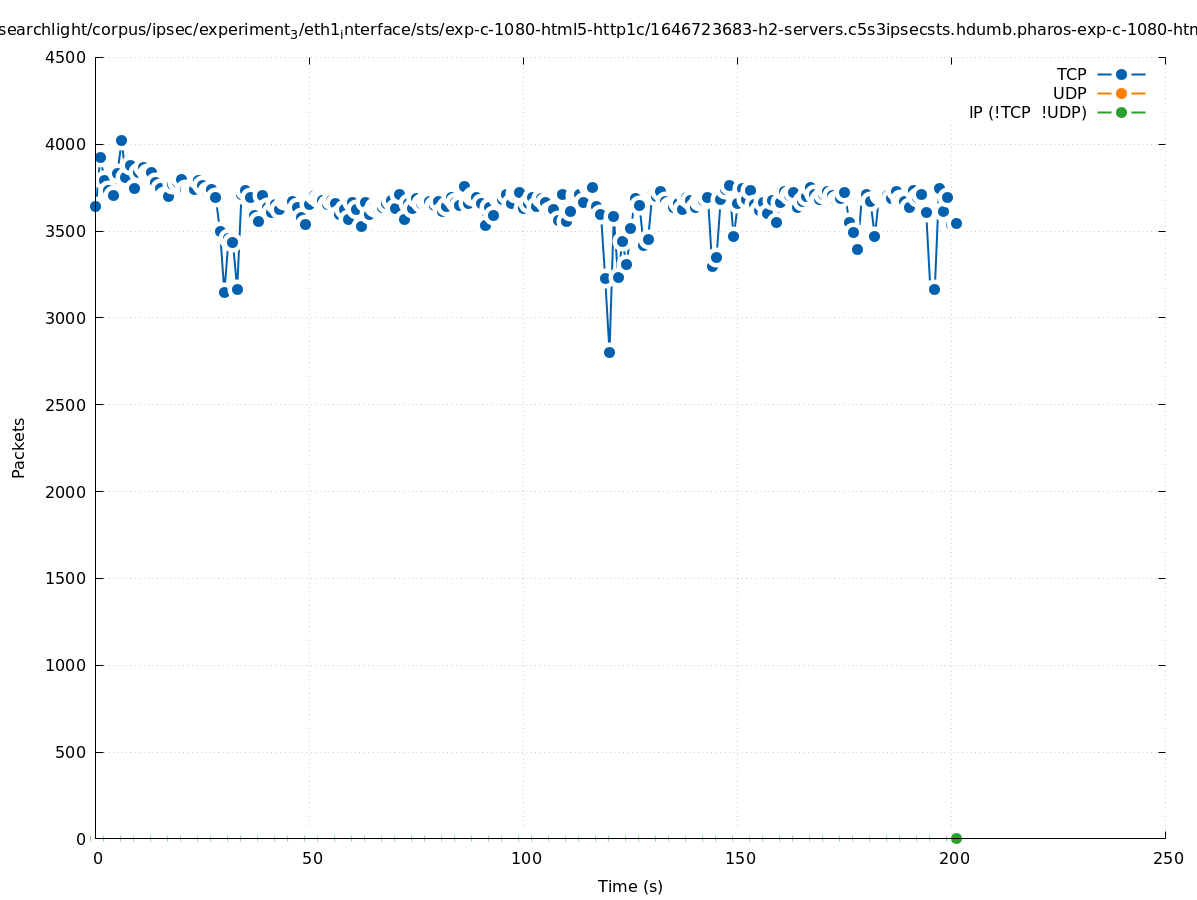This screenshot has height=900, width=1197.
Task: Select the UDP legend label text
Action: [1069, 93]
